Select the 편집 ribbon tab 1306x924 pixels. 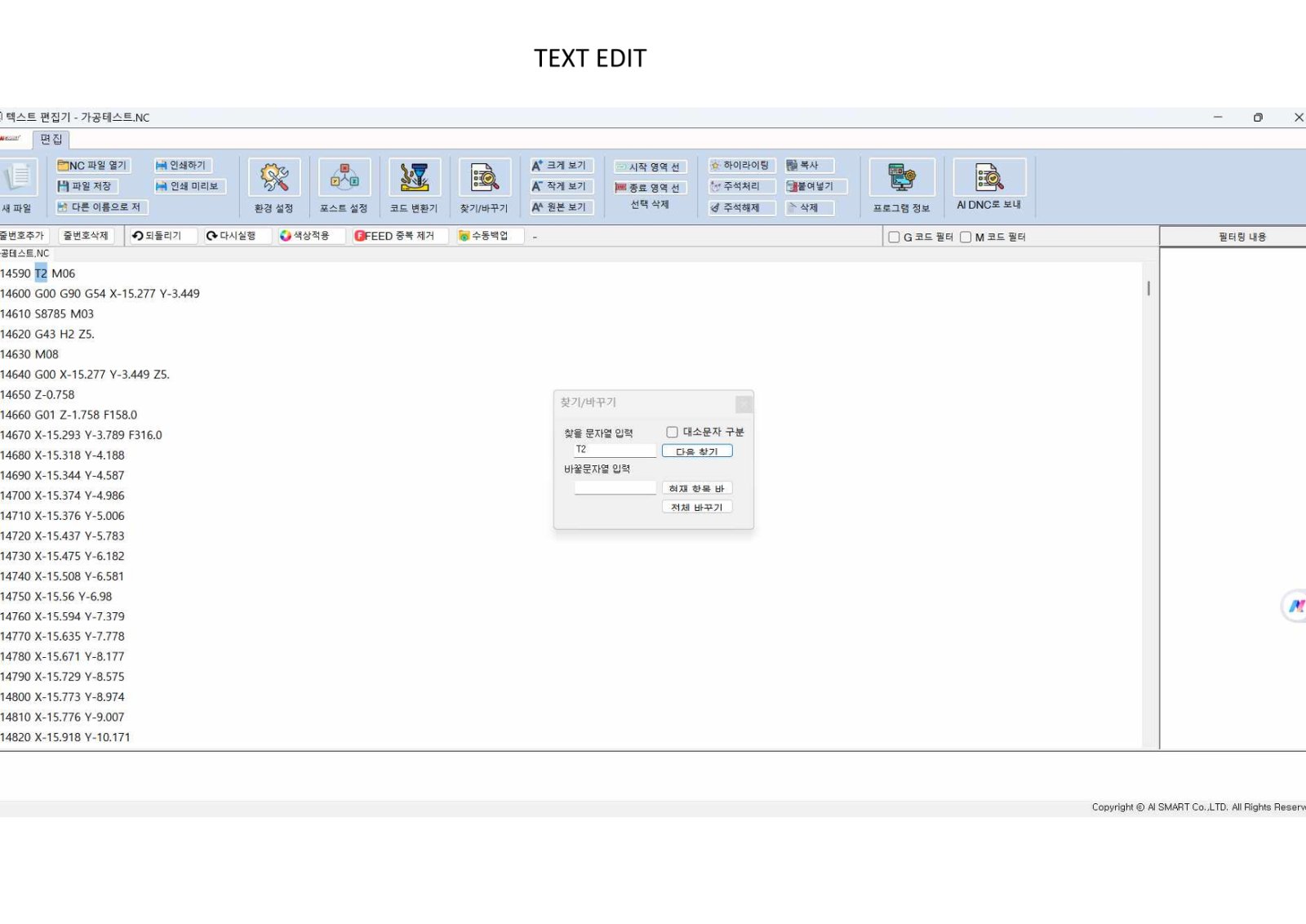(51, 140)
